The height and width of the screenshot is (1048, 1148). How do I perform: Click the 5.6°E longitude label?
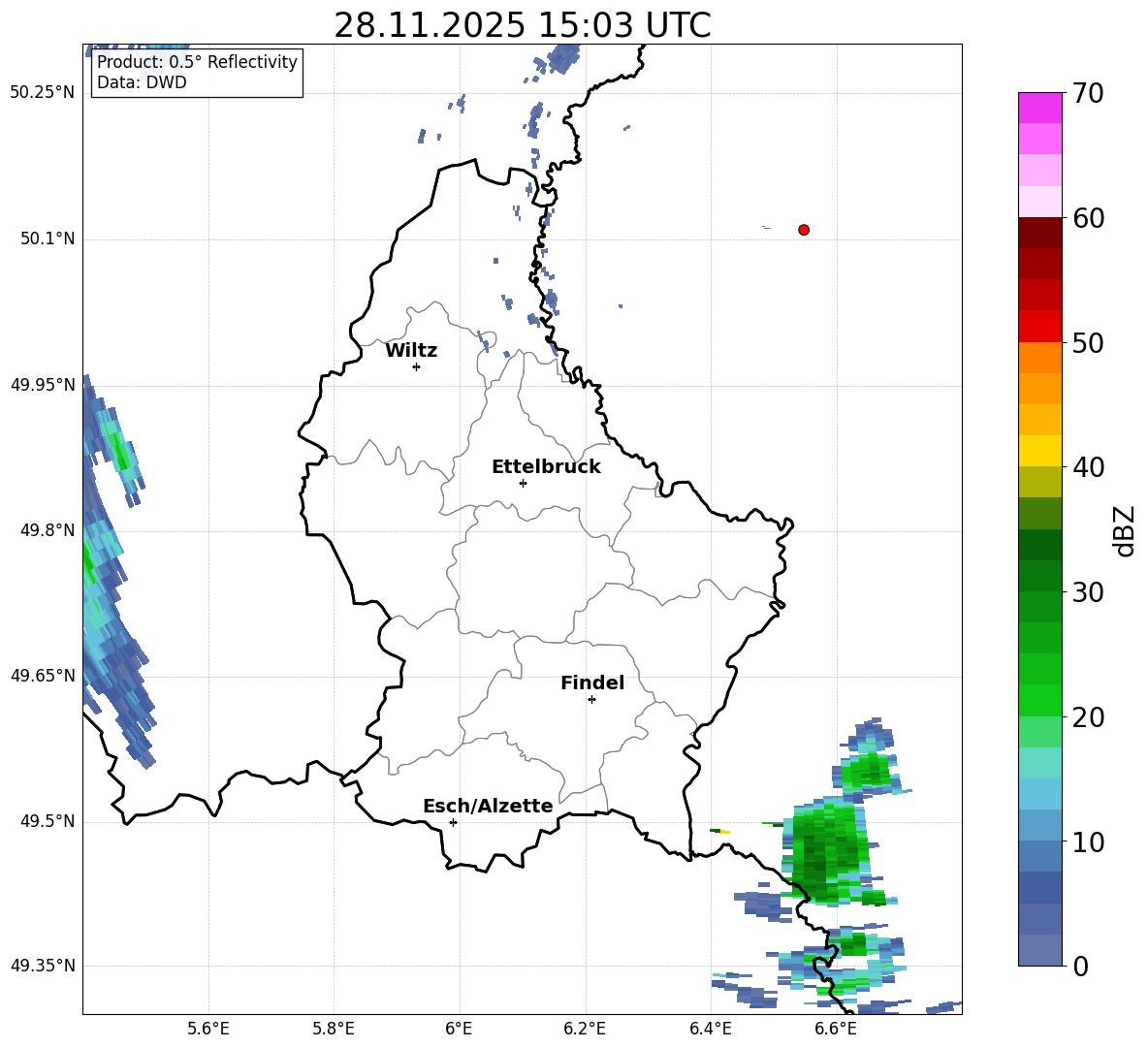tap(208, 1029)
